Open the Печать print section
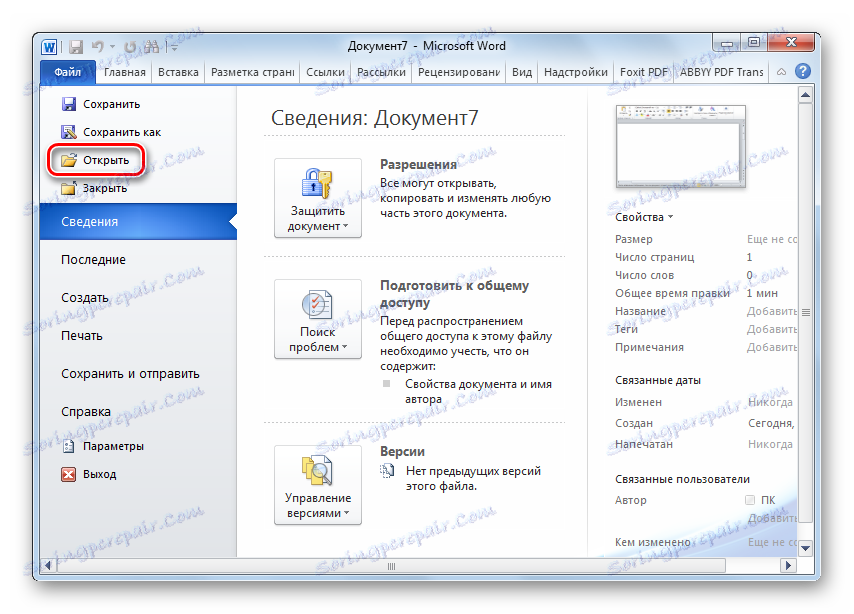 point(82,336)
